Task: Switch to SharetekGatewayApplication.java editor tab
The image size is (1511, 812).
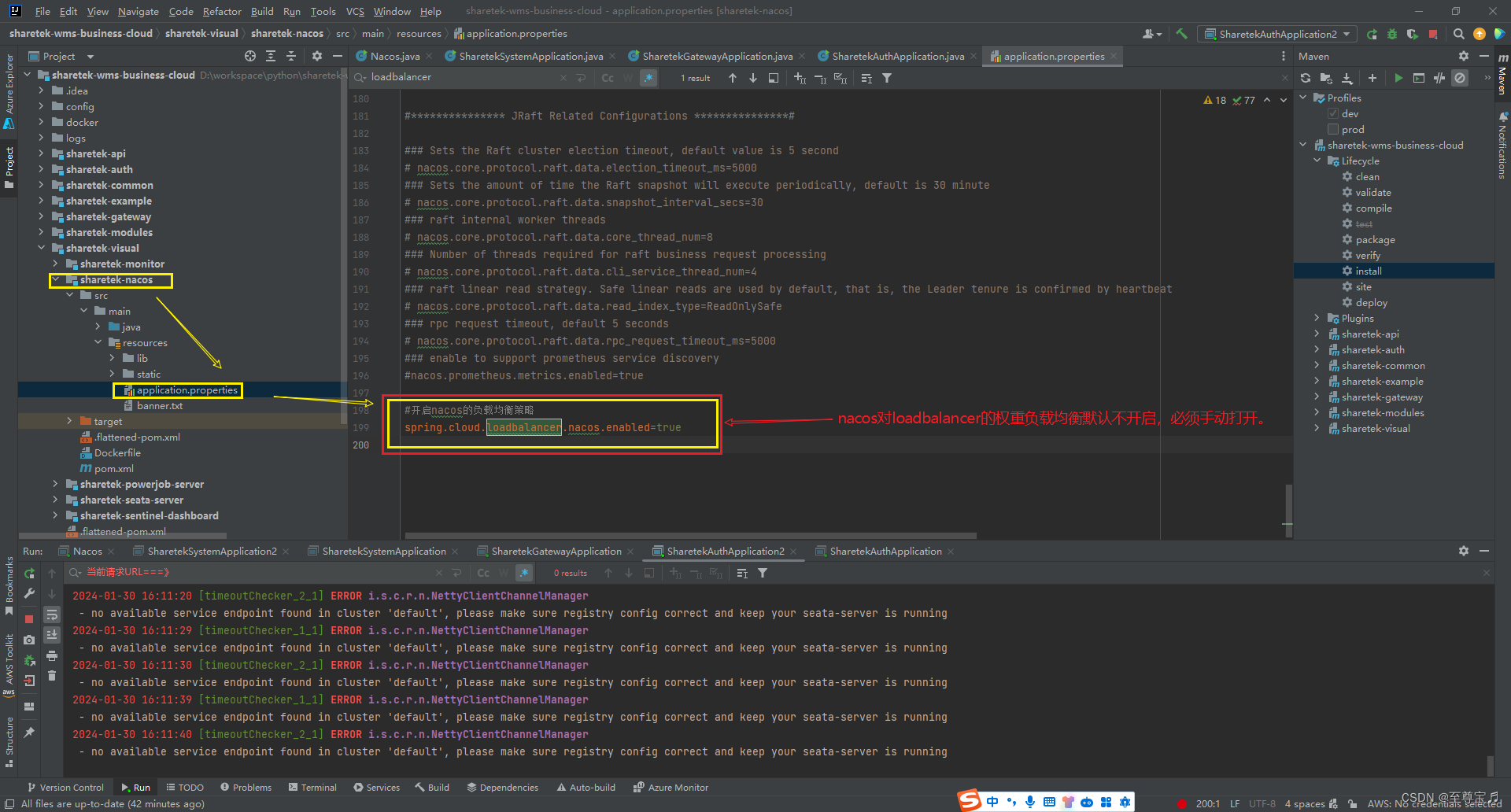Action: (717, 56)
